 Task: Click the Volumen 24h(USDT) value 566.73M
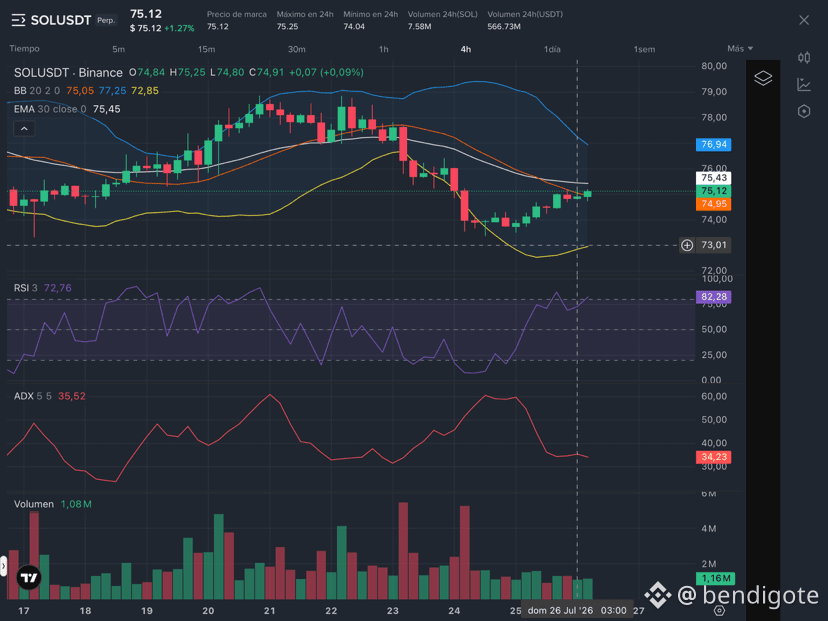click(504, 26)
